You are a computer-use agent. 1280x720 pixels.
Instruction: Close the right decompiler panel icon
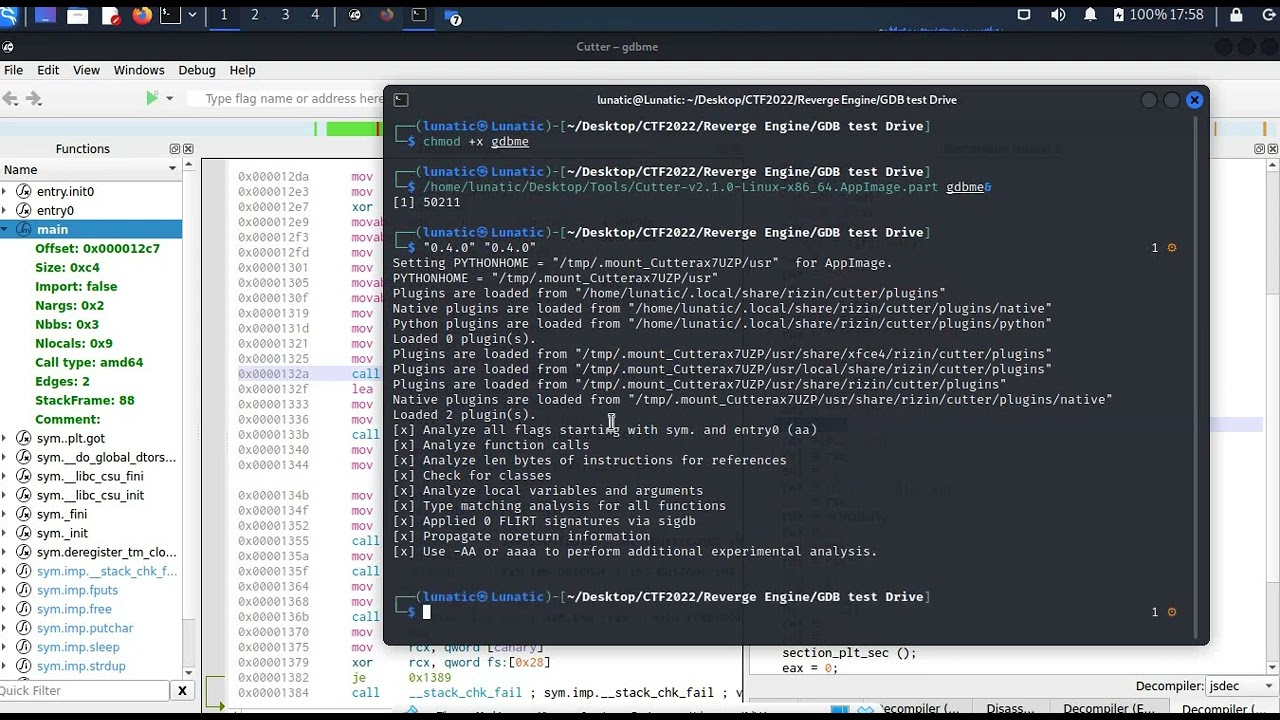tap(1273, 149)
